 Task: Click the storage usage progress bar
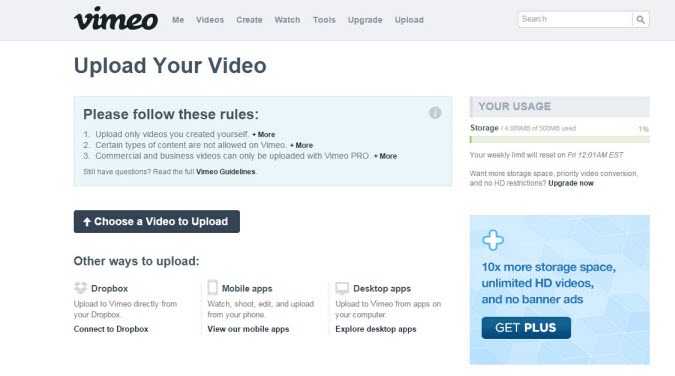click(560, 140)
